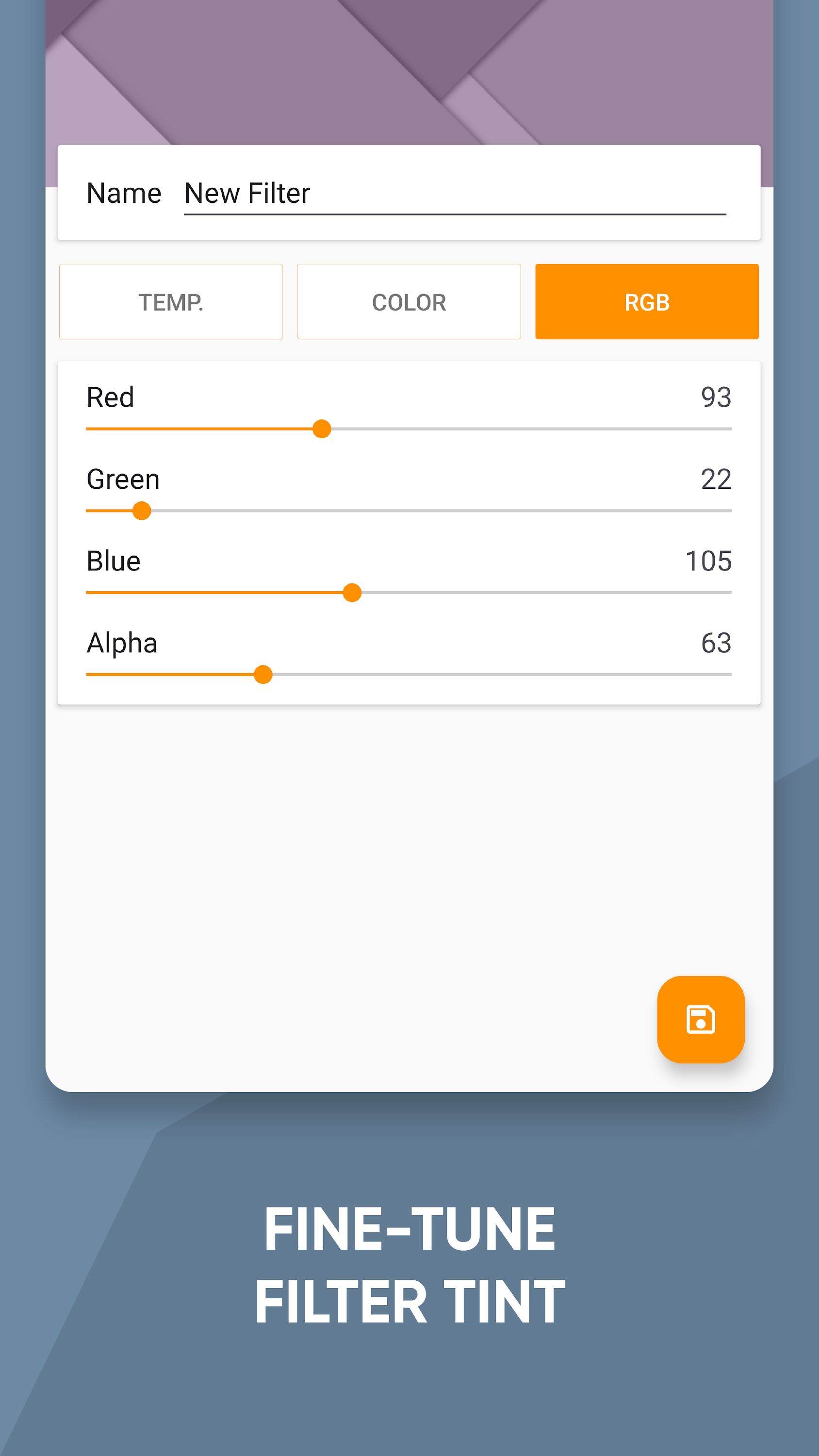Viewport: 819px width, 1456px height.
Task: Click the New Filter name field
Action: 455,194
